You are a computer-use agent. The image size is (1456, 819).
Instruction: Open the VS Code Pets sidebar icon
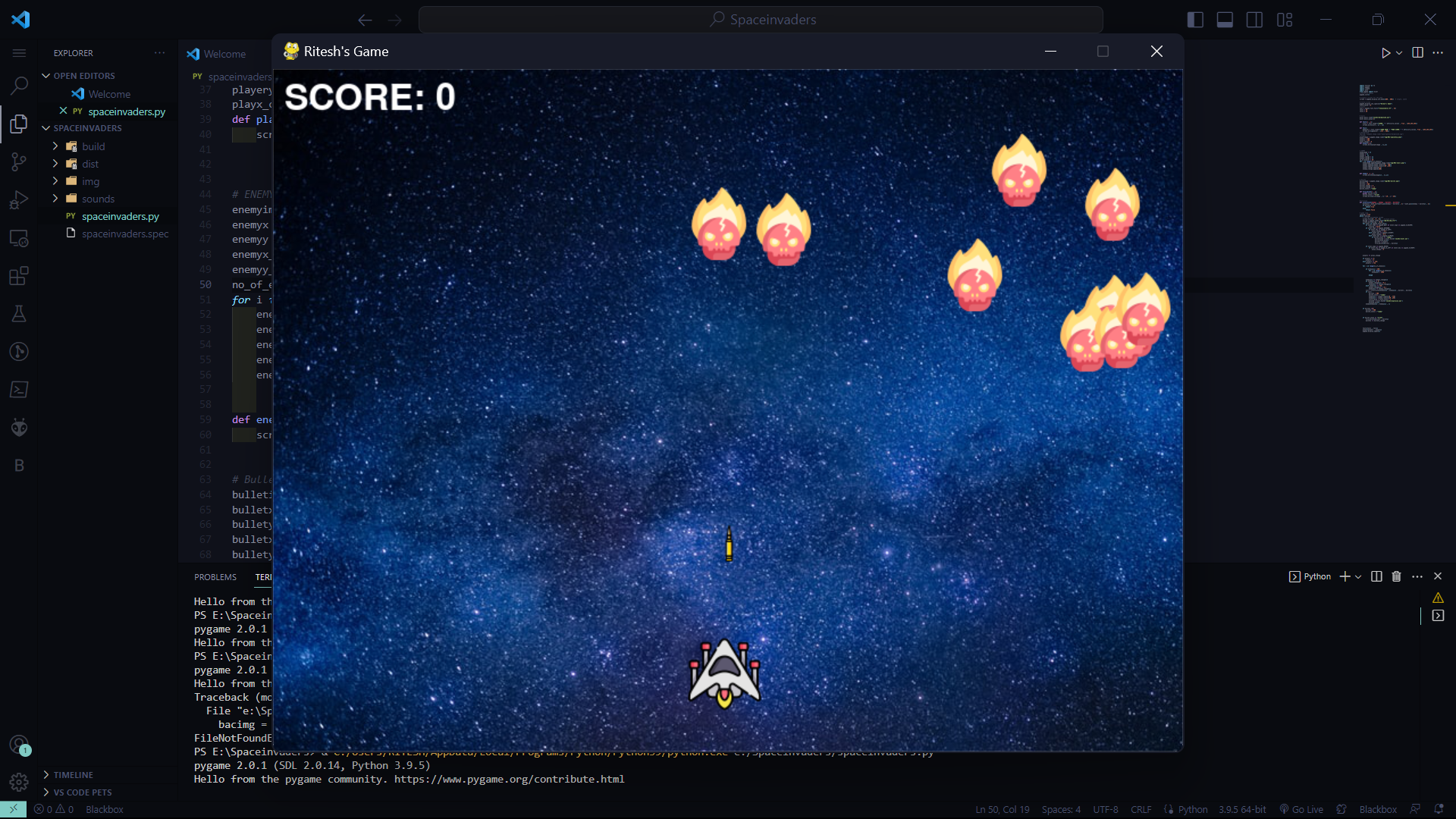[x=18, y=427]
